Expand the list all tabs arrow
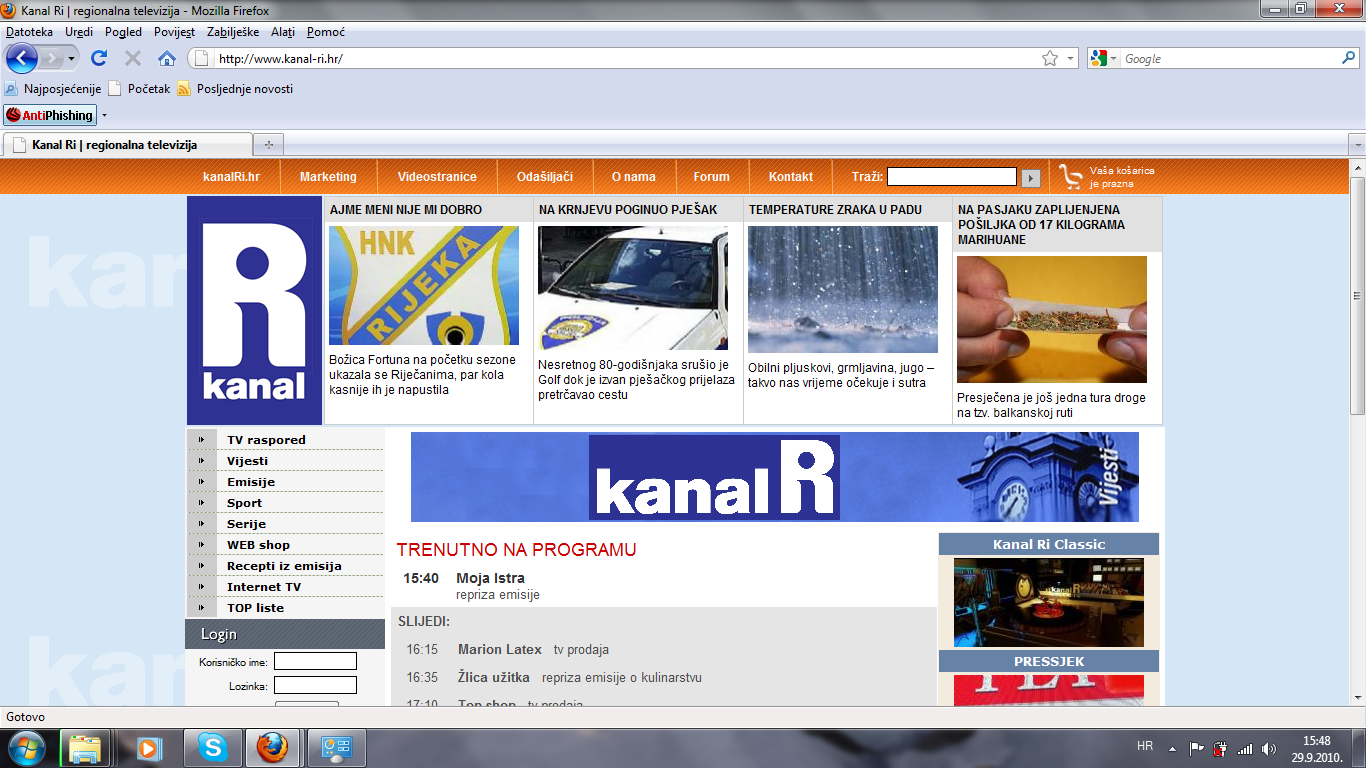 1356,145
